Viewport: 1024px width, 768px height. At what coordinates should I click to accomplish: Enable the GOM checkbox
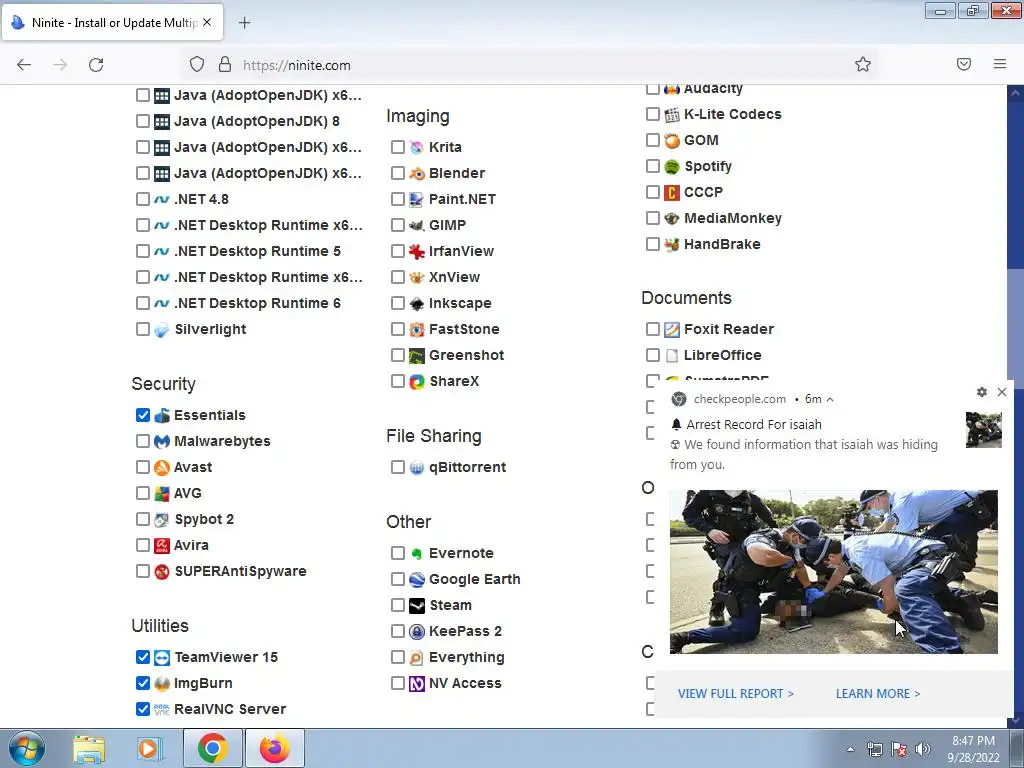pyautogui.click(x=652, y=140)
